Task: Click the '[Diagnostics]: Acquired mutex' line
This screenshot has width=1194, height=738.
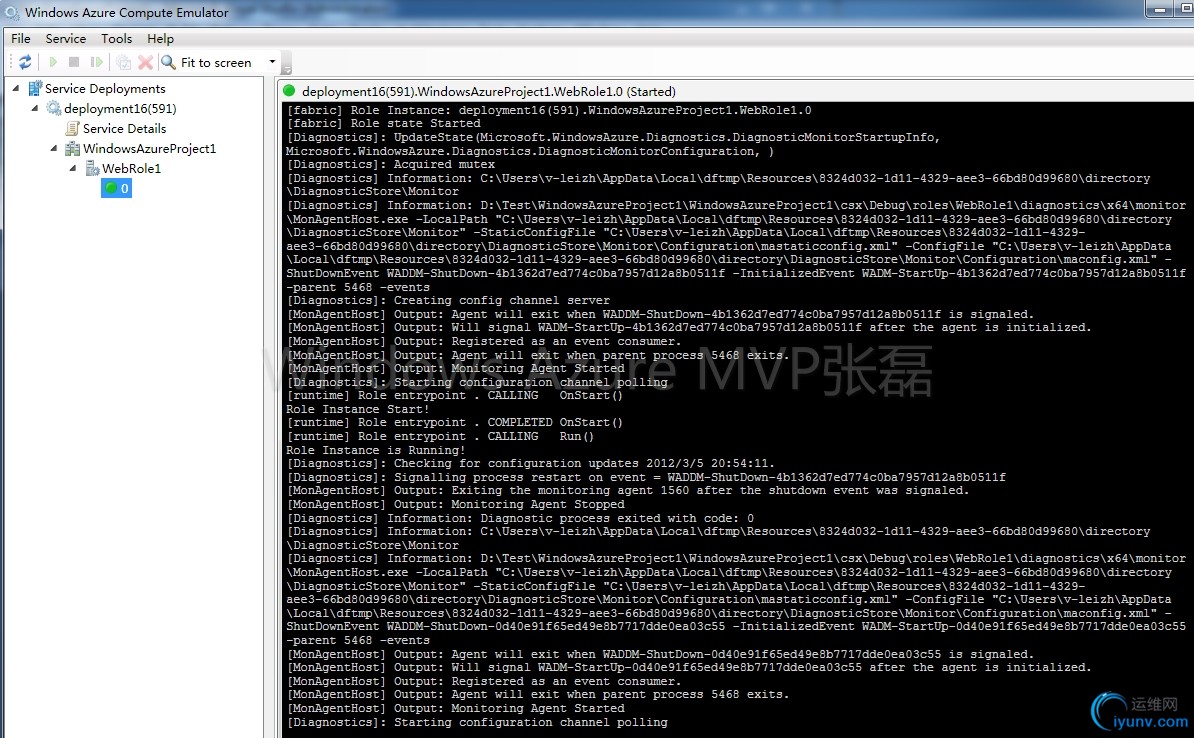Action: 390,165
